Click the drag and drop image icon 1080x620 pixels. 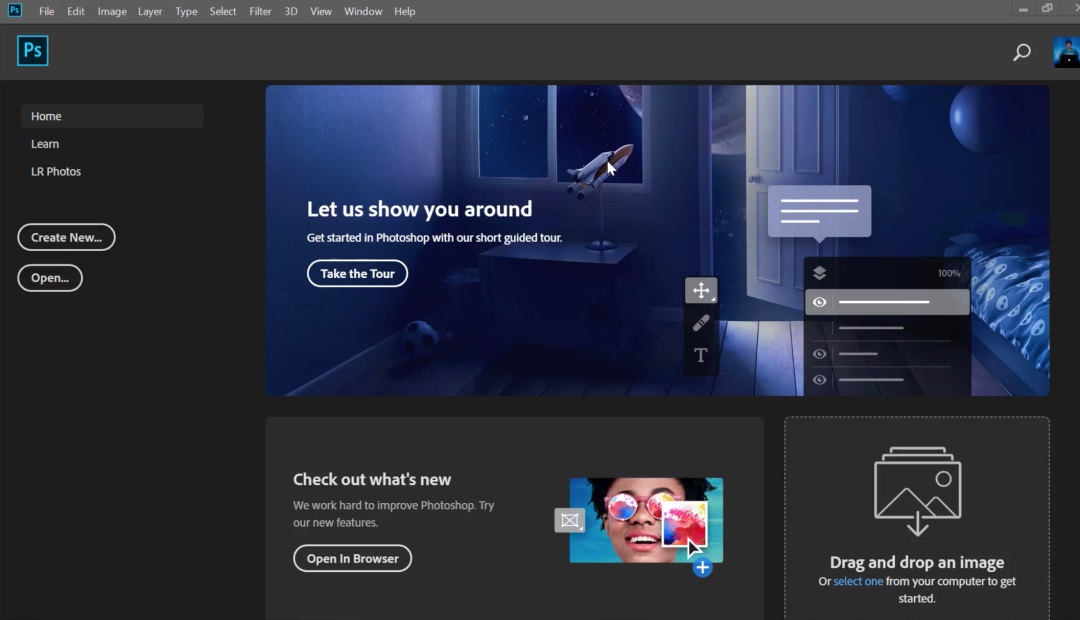point(917,490)
